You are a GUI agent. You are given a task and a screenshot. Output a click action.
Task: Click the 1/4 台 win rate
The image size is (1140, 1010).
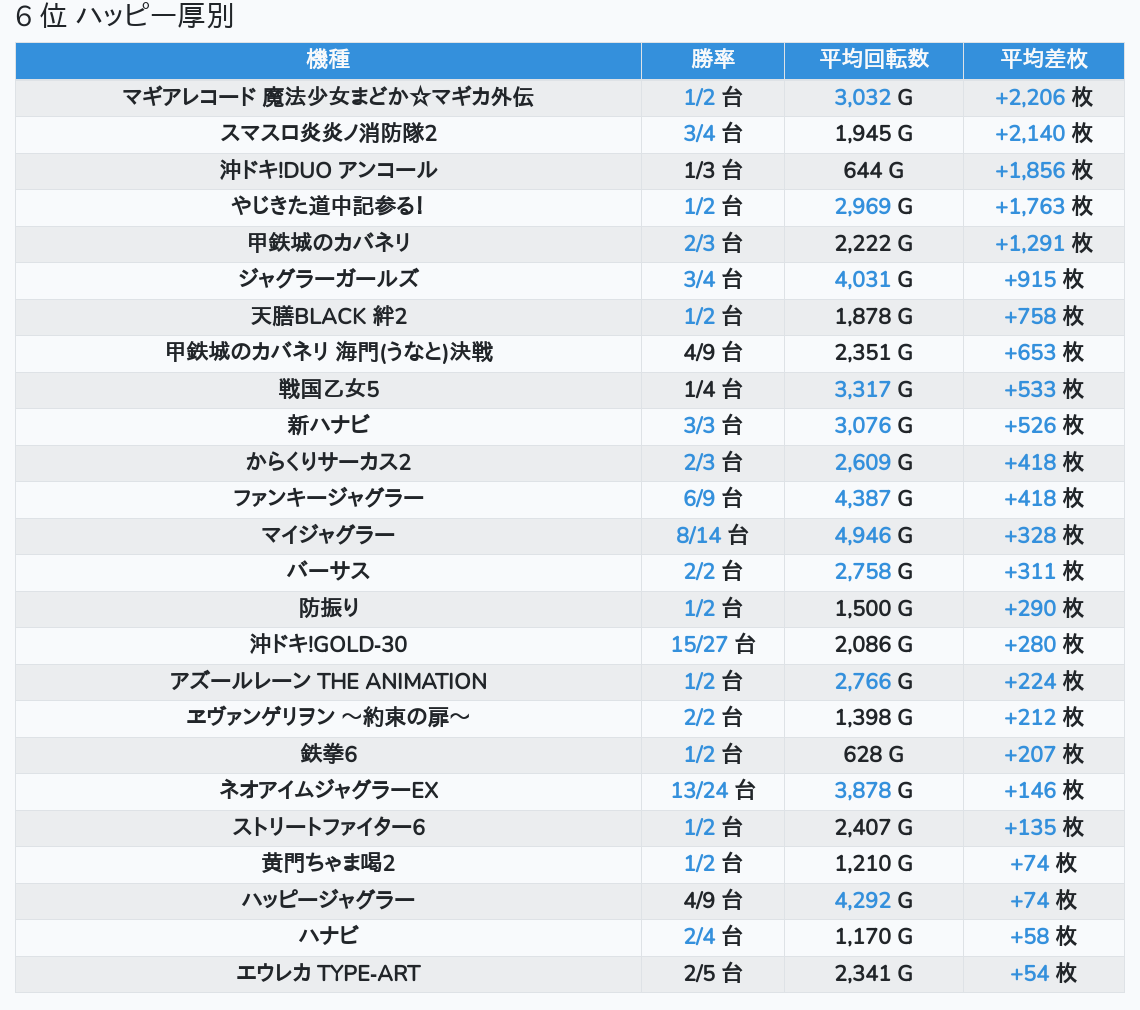click(712, 389)
